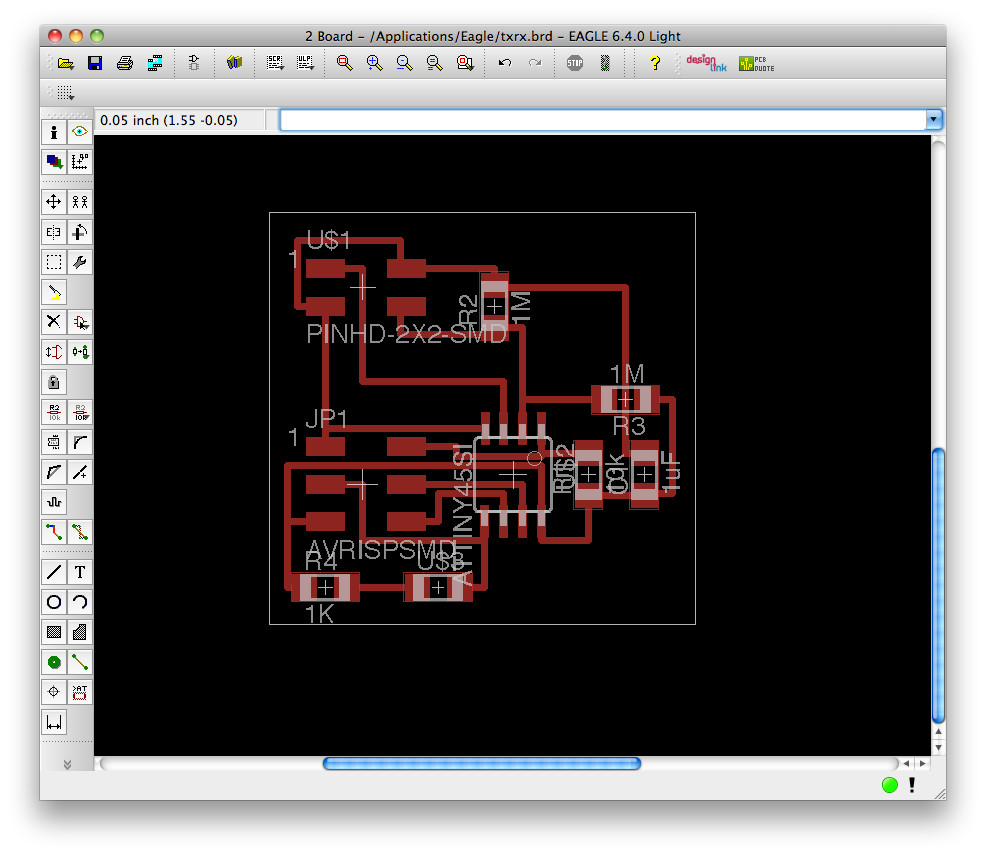Launch the CAM processor

pos(155,63)
